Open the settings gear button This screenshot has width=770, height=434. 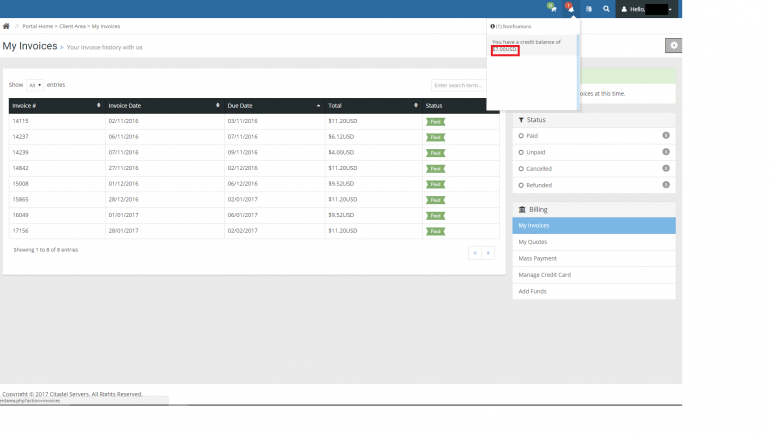point(674,46)
